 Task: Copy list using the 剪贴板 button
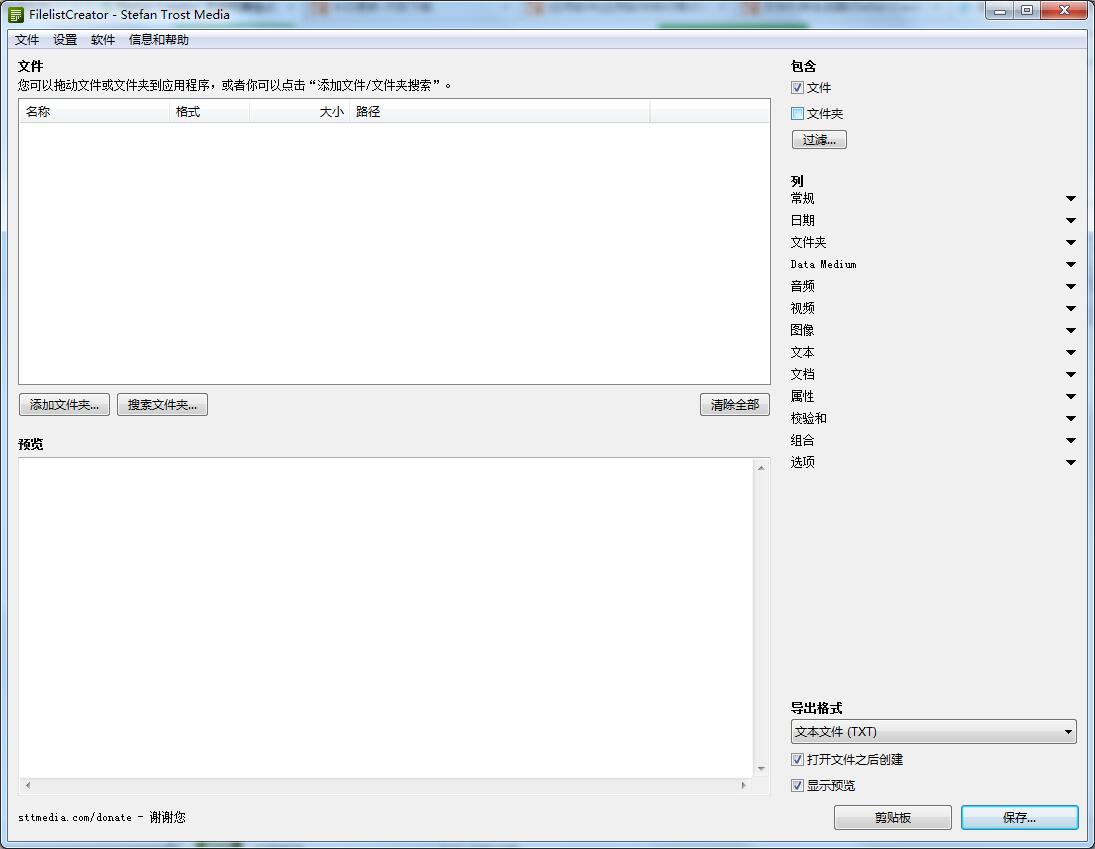click(891, 817)
